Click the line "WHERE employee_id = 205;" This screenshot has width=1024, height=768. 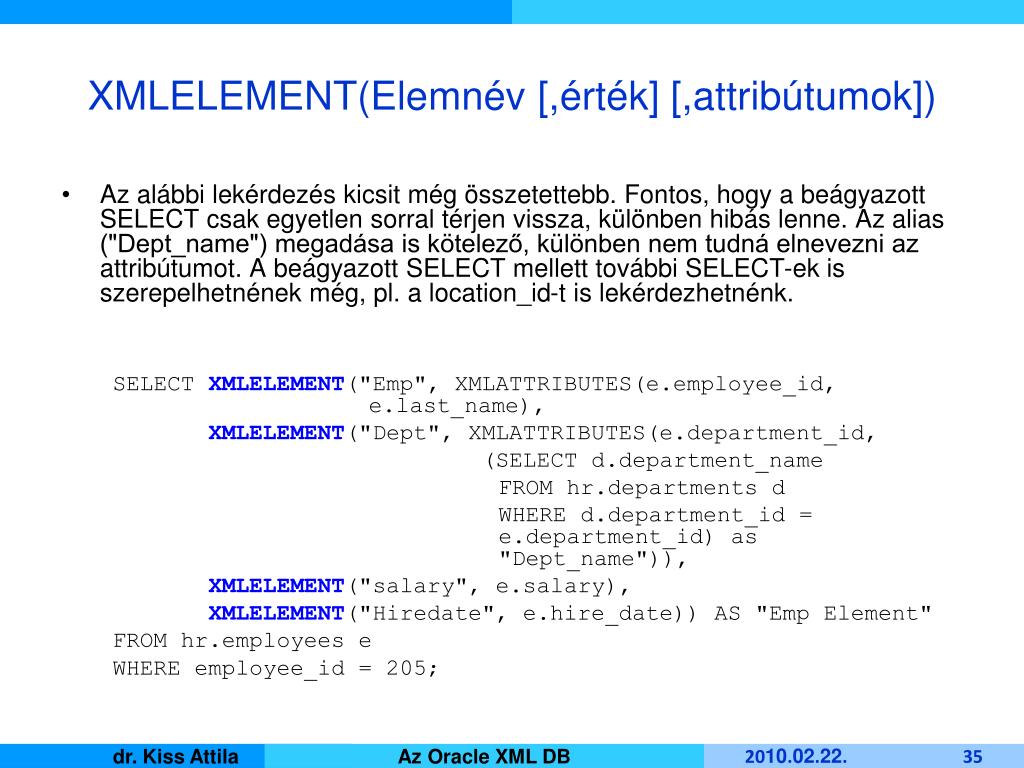click(x=275, y=669)
